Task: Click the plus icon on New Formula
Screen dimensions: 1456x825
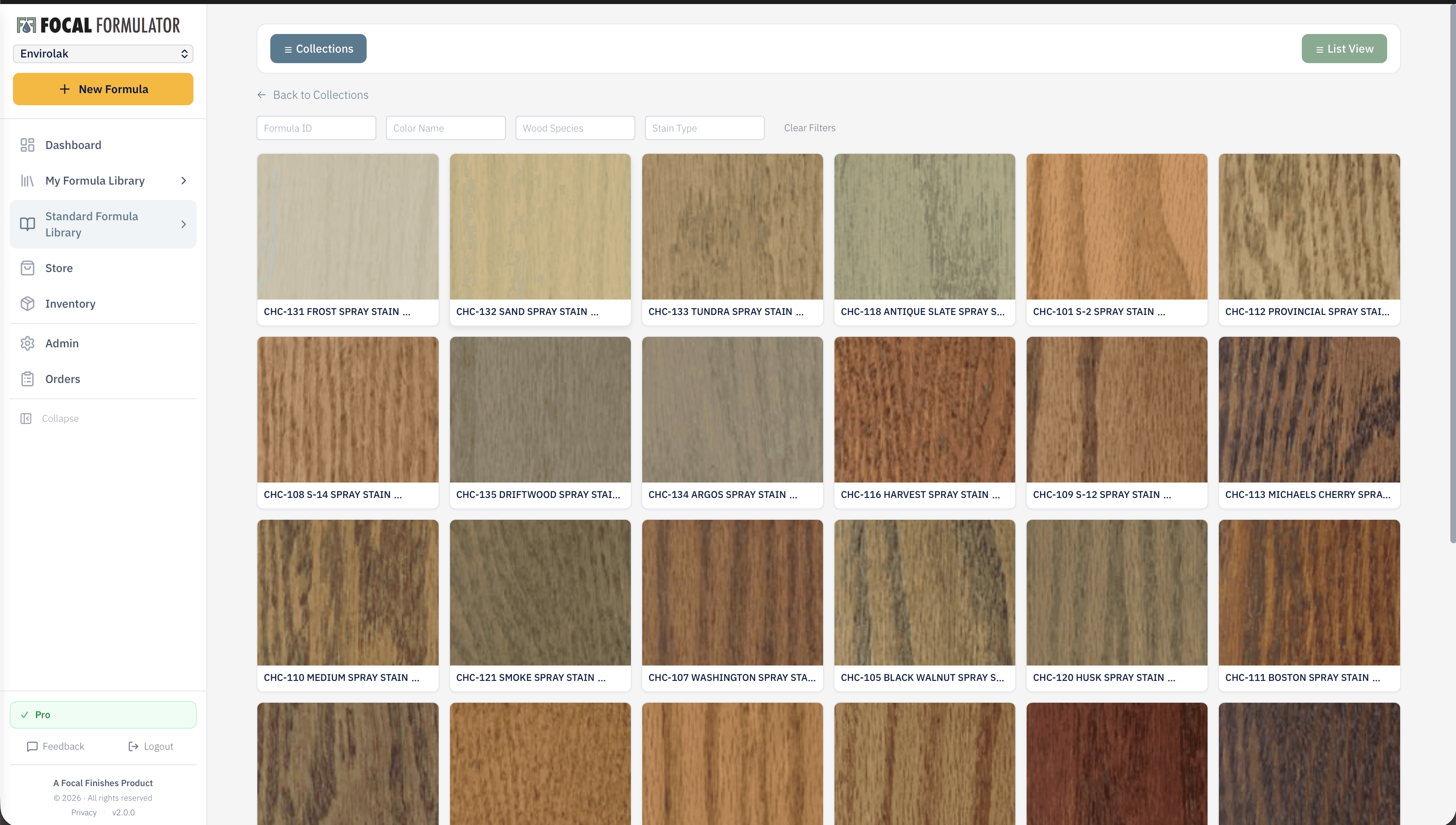Action: (x=65, y=89)
